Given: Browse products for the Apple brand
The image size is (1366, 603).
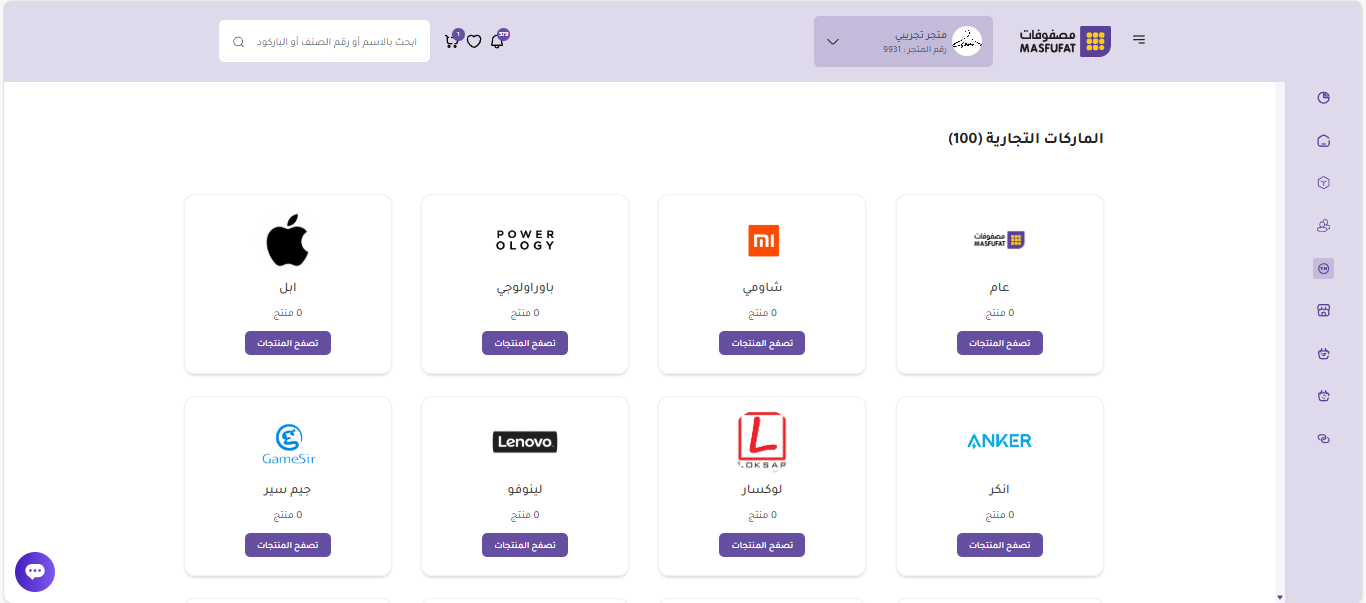Looking at the screenshot, I should tap(288, 343).
